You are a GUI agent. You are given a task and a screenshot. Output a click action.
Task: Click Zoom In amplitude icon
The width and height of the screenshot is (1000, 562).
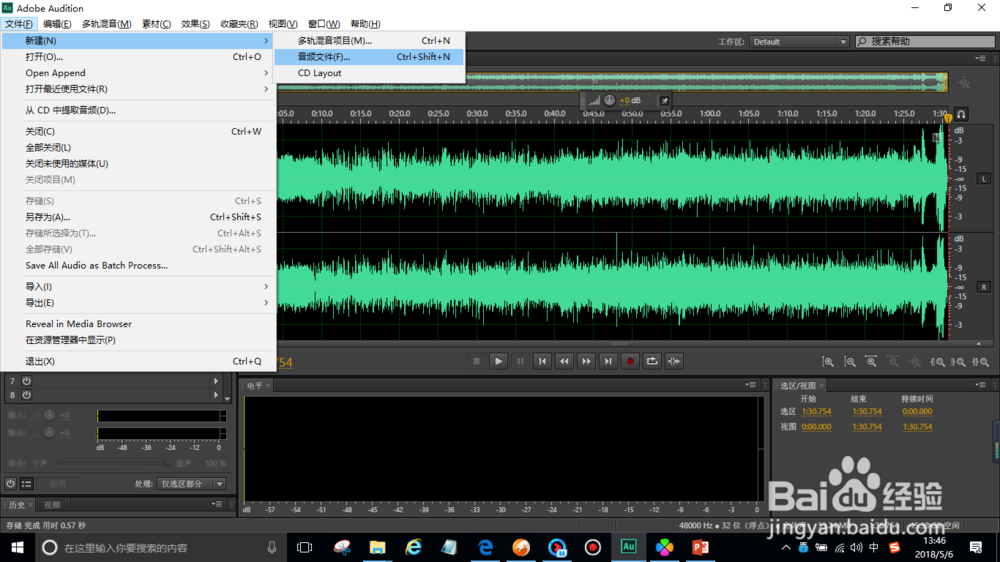[x=828, y=362]
